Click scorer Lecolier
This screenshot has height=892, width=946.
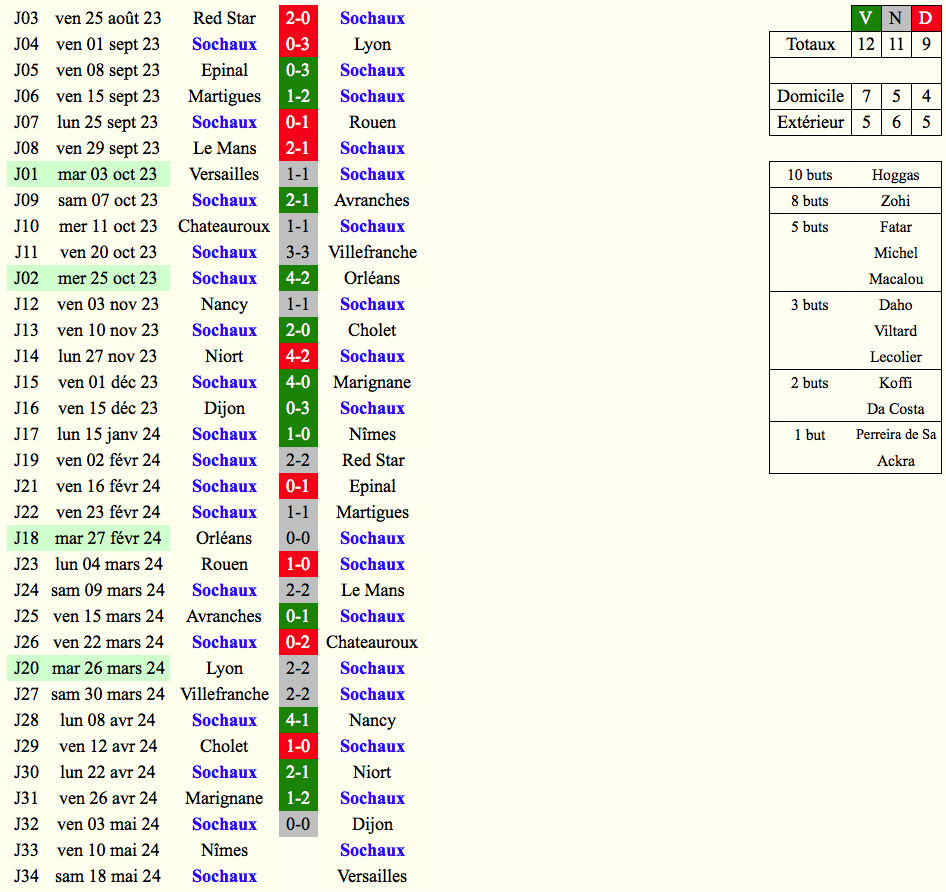[x=895, y=357]
